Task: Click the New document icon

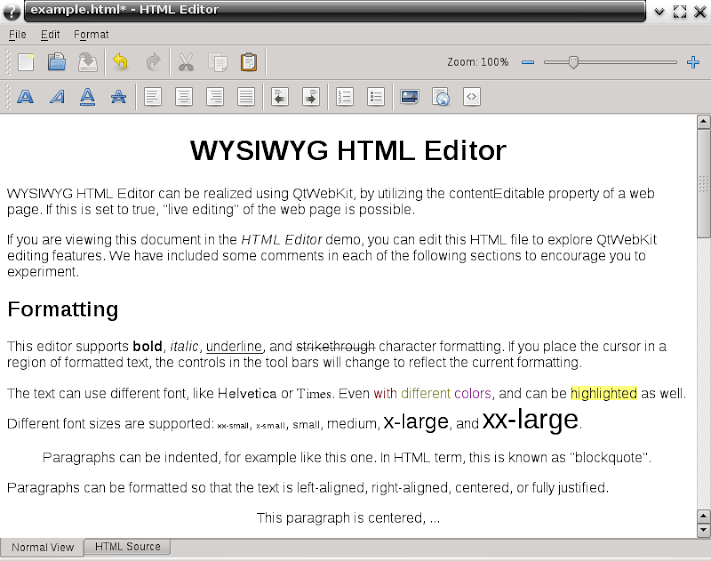Action: pos(26,62)
